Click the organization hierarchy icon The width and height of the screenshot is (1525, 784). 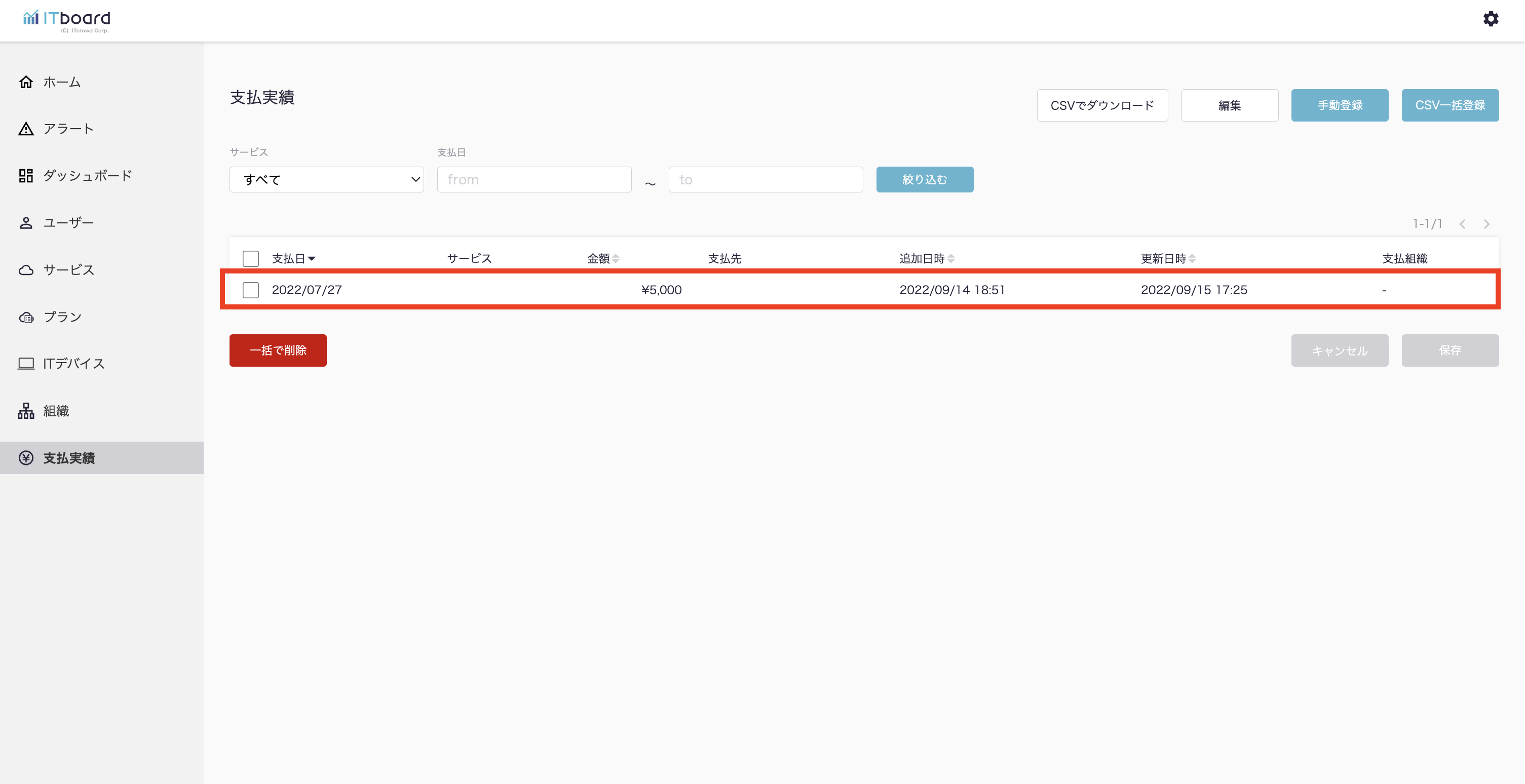click(x=26, y=411)
